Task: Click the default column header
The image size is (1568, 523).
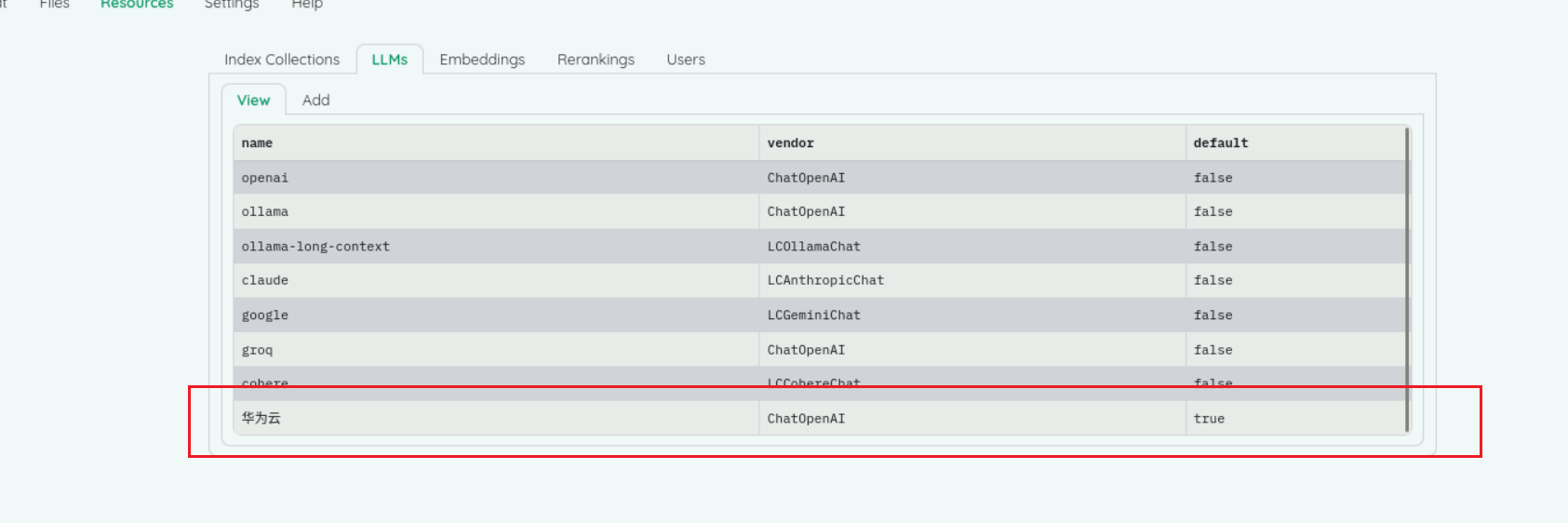Action: pyautogui.click(x=1295, y=143)
